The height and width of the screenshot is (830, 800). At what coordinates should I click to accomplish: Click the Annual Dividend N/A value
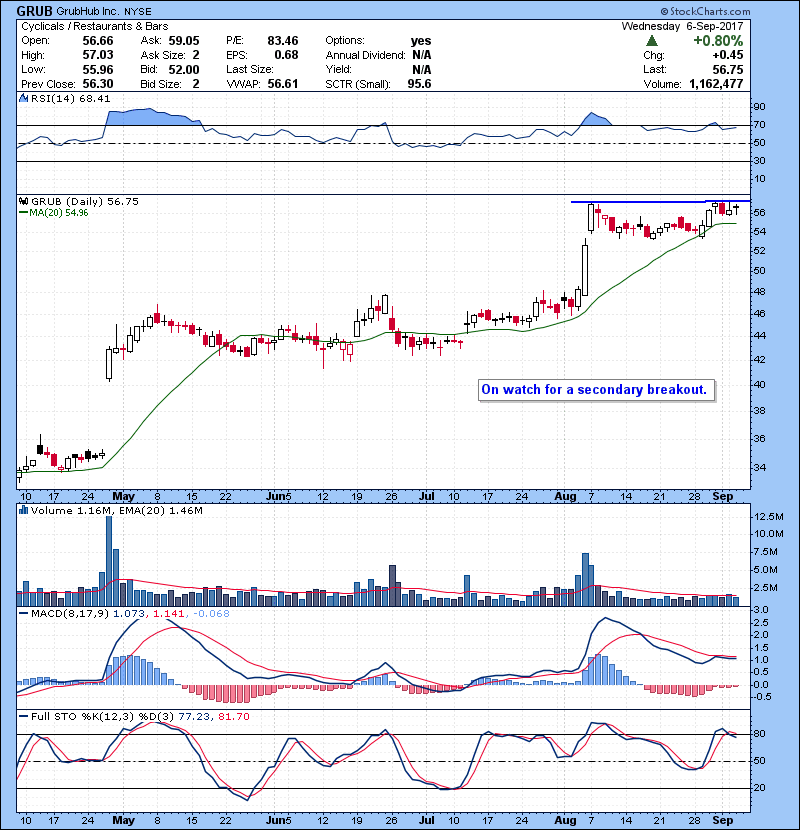coord(421,55)
